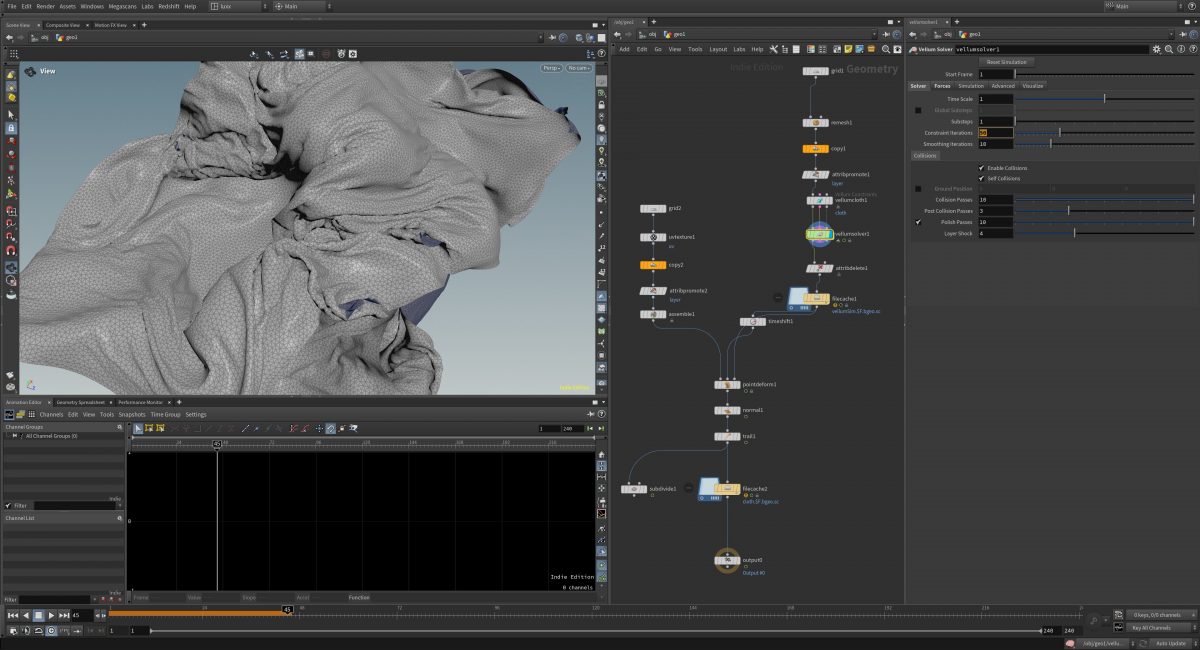
Task: Jump to first frame in playbar
Action: coord(12,615)
